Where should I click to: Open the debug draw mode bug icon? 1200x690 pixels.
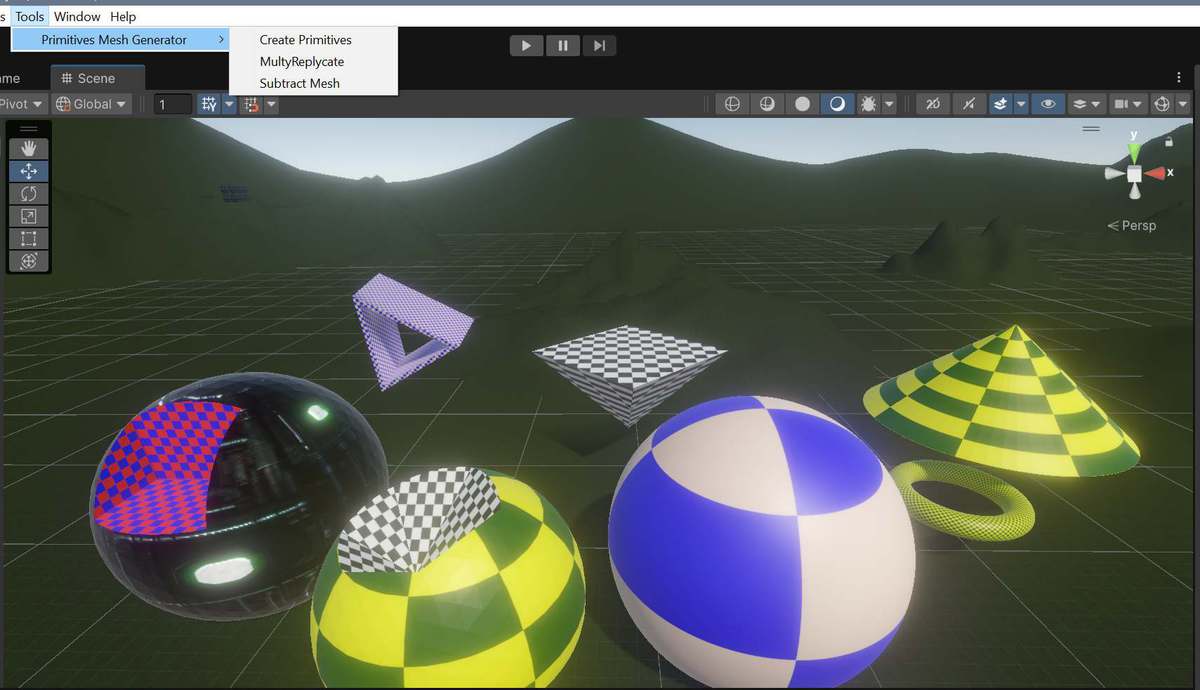(x=867, y=104)
